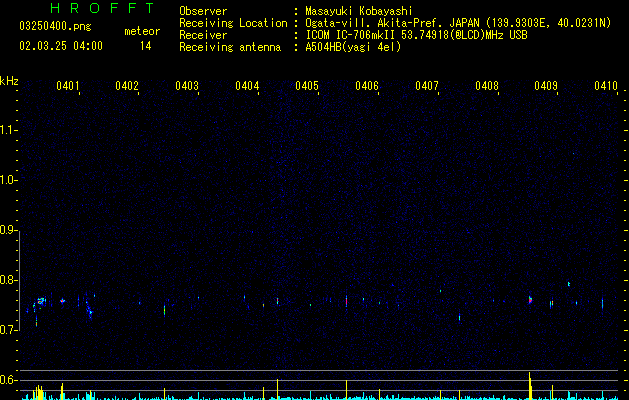
Task: Click the 1.1 frequency axis label
Action: (x=8, y=130)
